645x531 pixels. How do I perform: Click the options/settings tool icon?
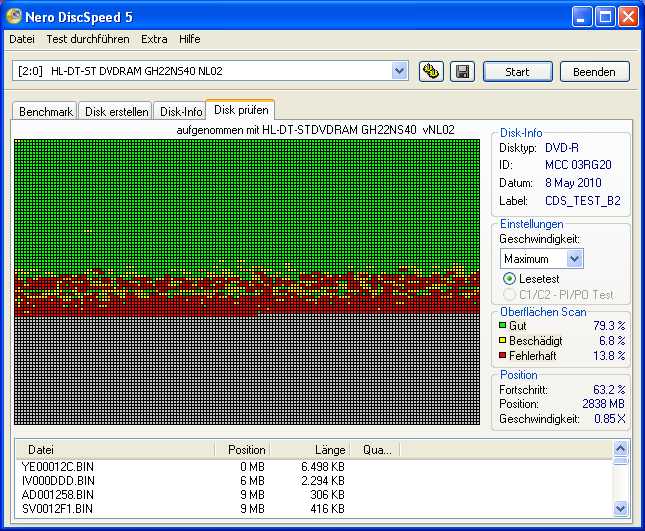(x=431, y=72)
